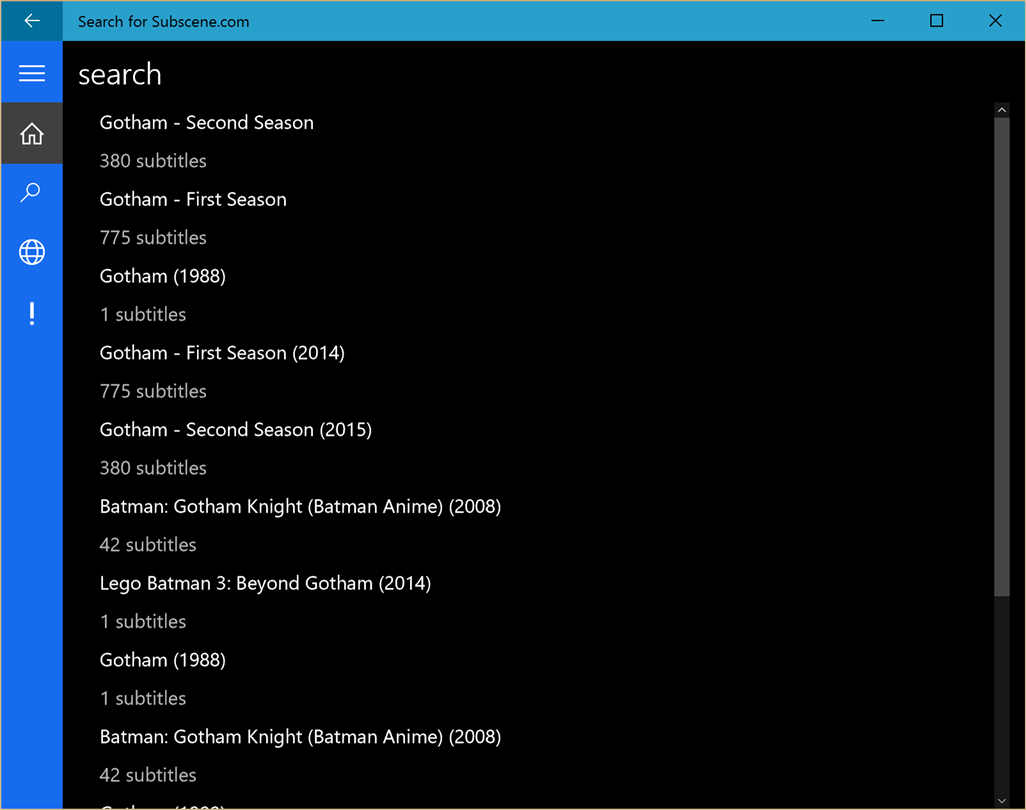Screen dimensions: 1026x810
Task: Open the Gotham - Second Season result without year
Action: [207, 123]
